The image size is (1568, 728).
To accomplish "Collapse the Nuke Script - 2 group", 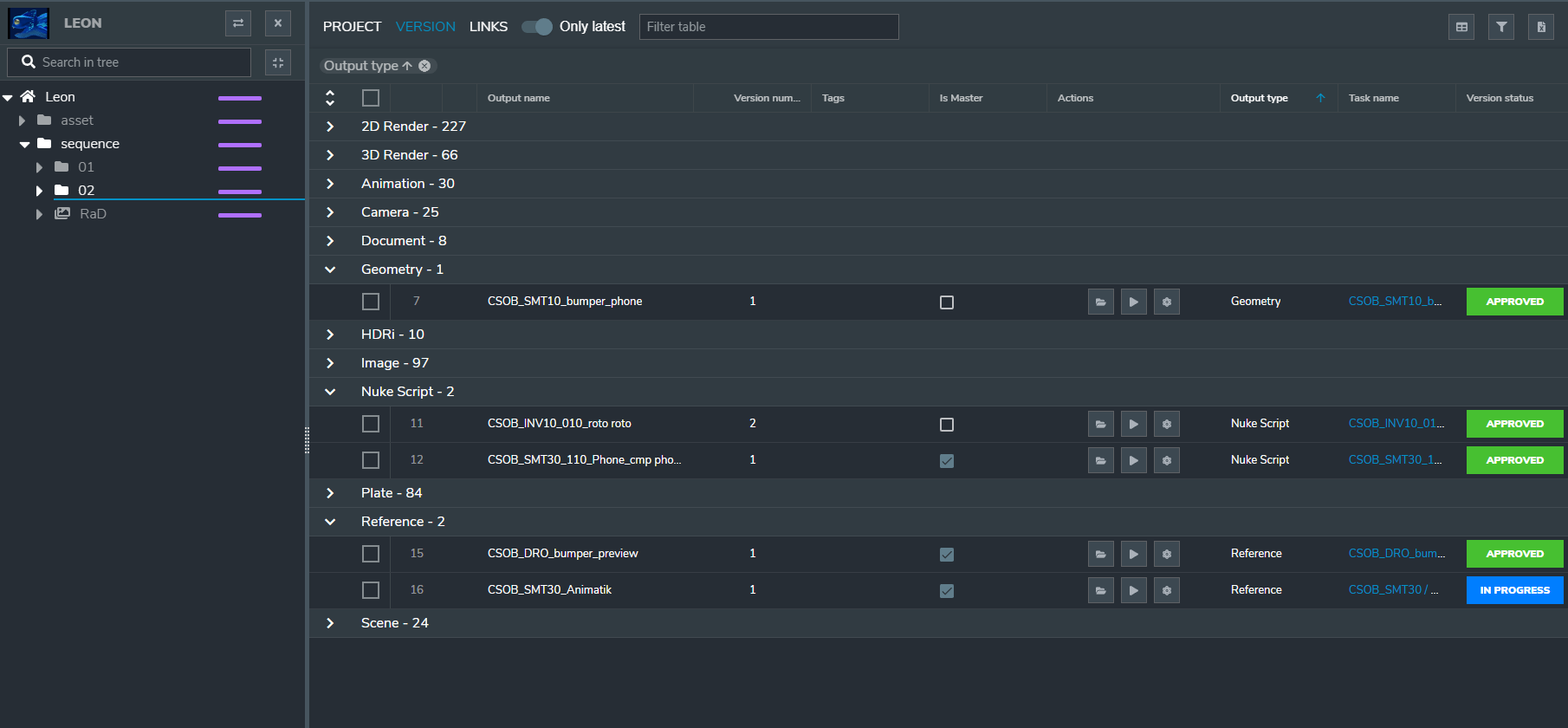I will click(x=330, y=392).
